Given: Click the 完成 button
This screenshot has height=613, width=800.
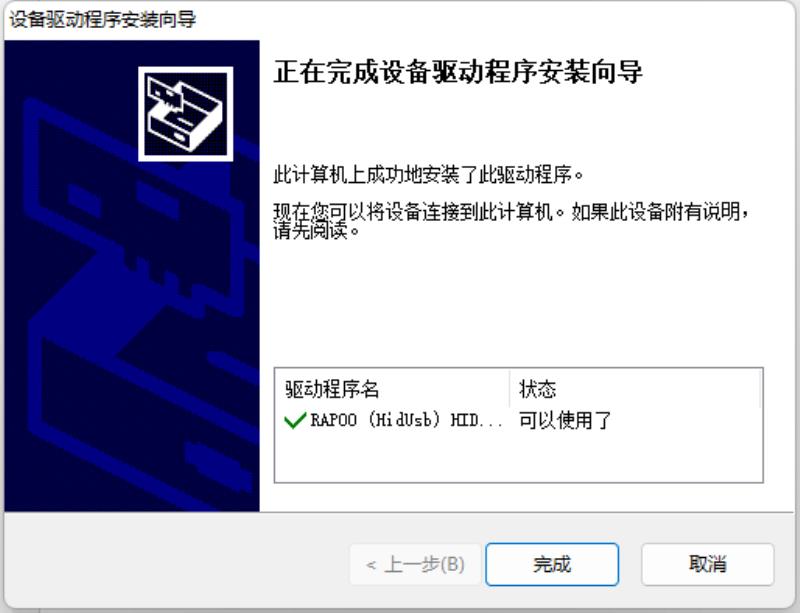Looking at the screenshot, I should (552, 564).
